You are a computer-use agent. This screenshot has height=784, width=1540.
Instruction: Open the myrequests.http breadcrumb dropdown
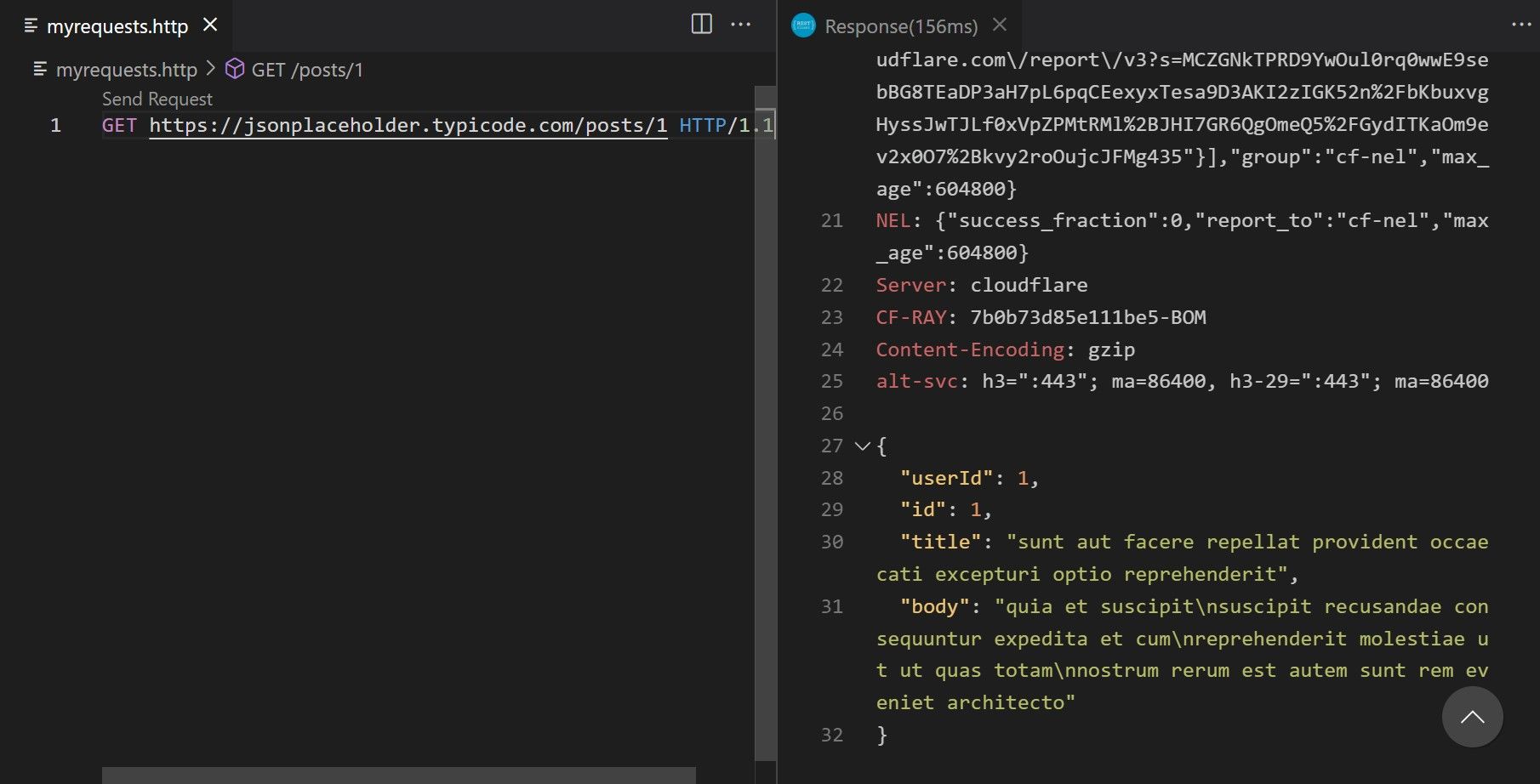[126, 70]
